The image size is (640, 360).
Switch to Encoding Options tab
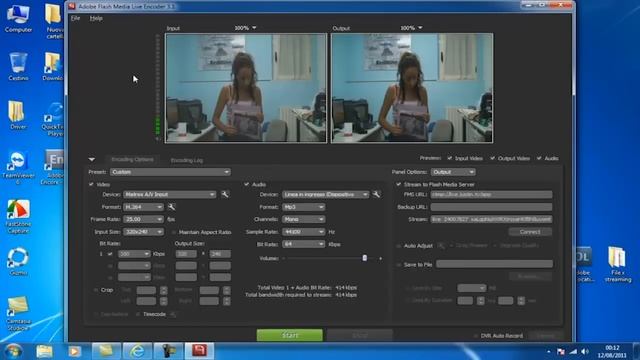132,160
